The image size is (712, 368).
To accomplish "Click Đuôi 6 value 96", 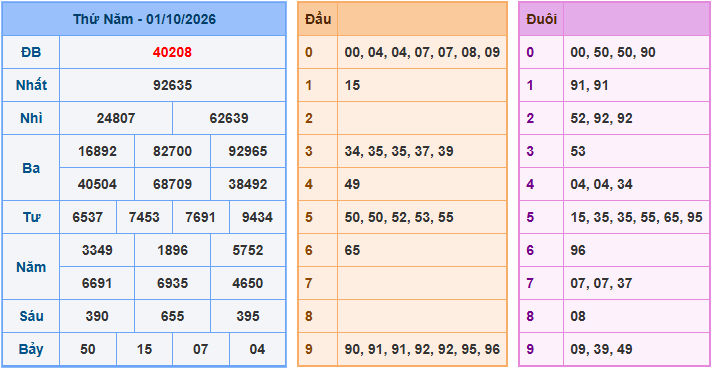I will tap(578, 250).
